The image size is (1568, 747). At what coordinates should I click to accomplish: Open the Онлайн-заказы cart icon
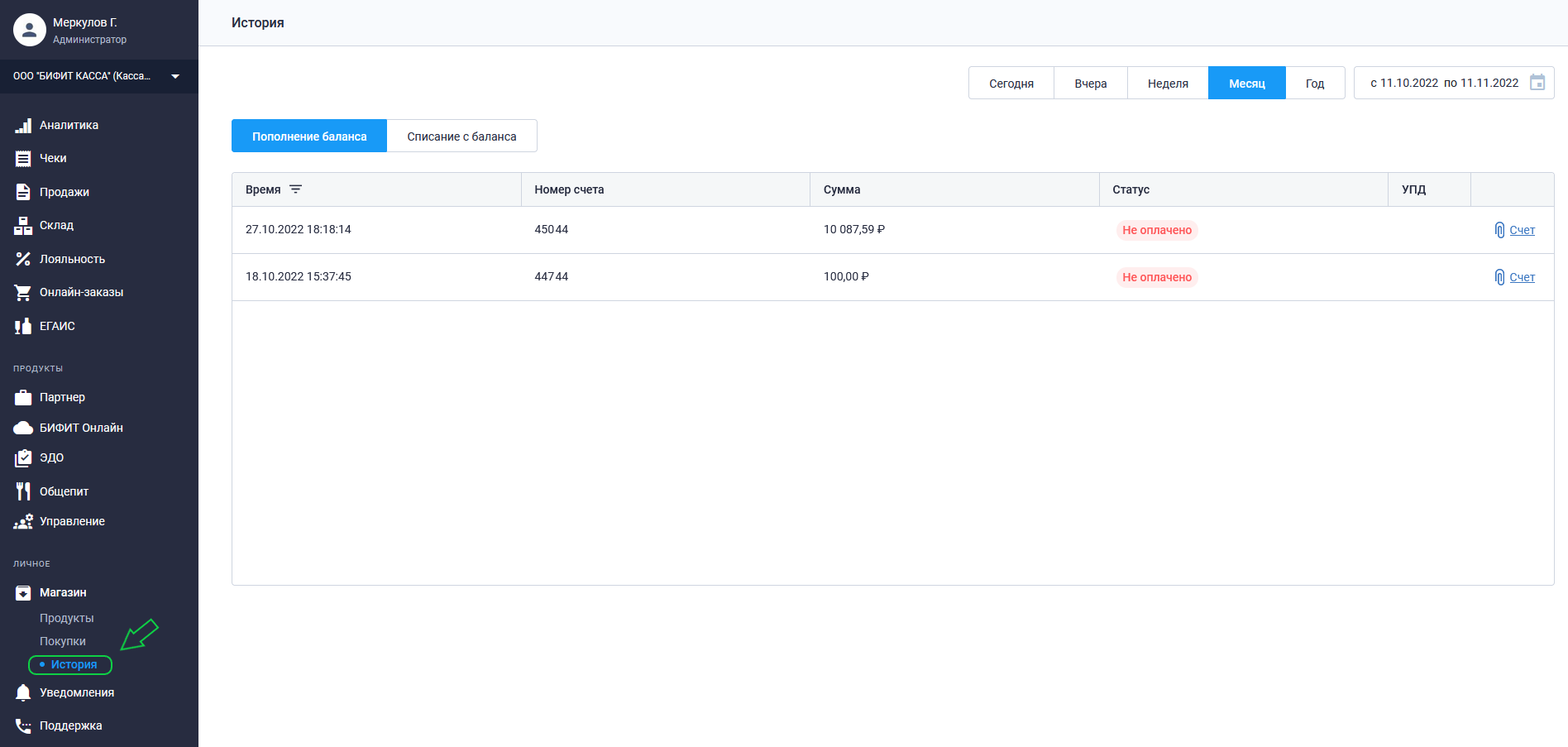[23, 292]
